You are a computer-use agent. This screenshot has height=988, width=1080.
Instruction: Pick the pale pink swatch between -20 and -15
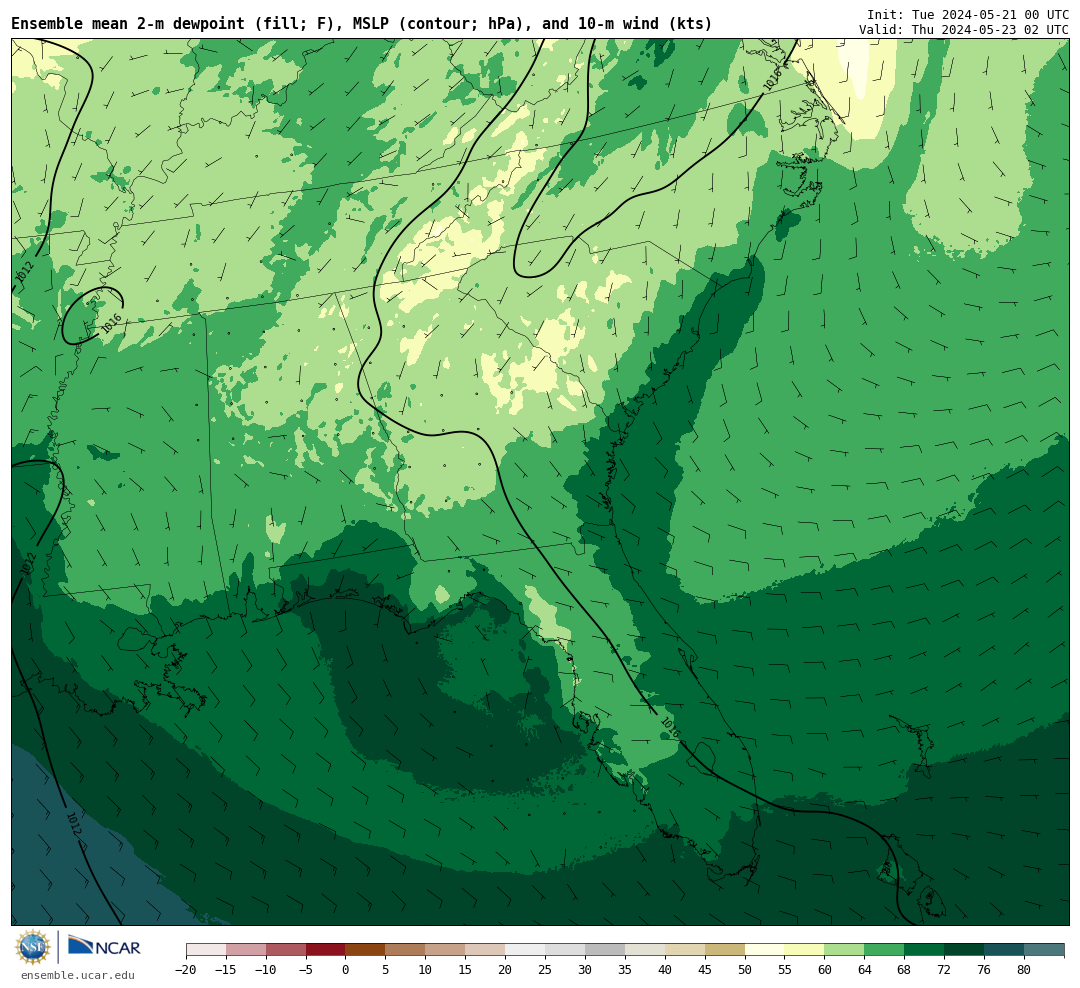coord(206,950)
